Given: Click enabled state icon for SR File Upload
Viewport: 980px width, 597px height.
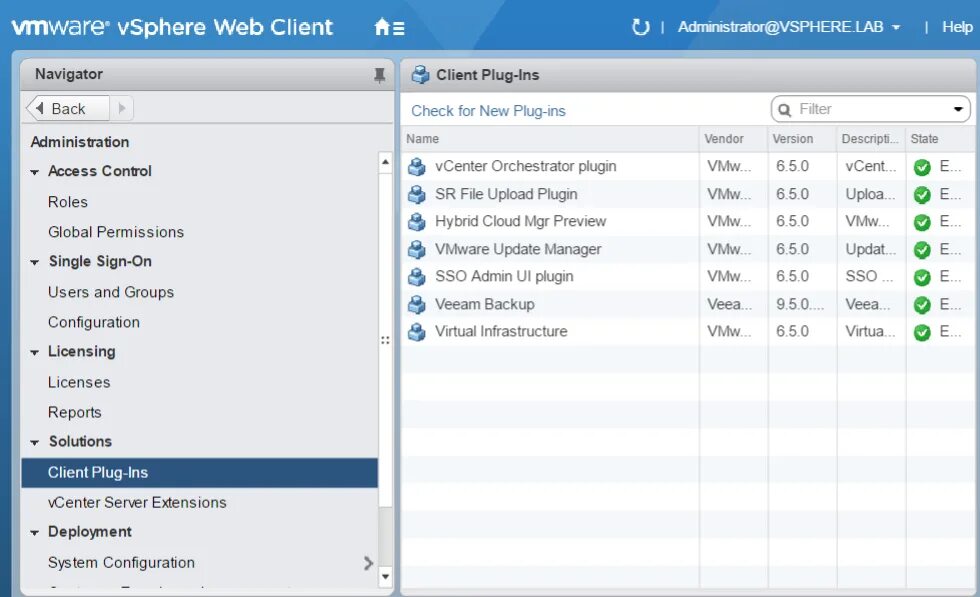Looking at the screenshot, I should [x=922, y=195].
